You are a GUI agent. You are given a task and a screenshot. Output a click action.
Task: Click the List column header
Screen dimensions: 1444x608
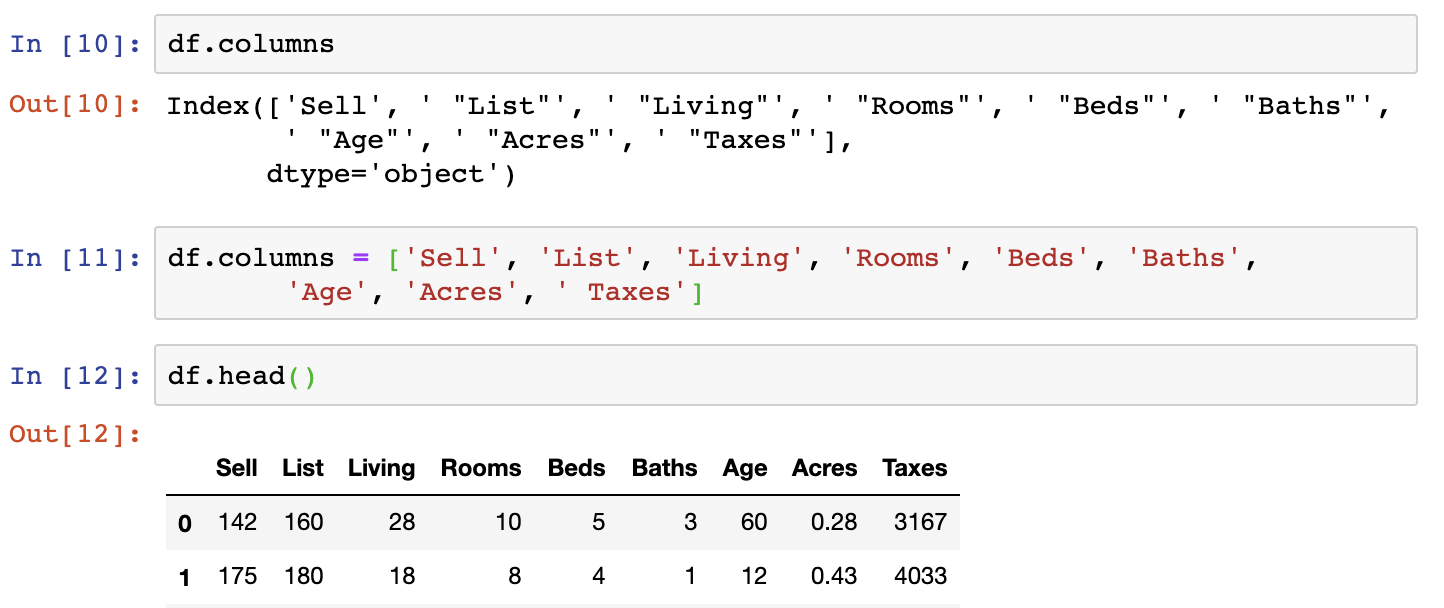[303, 468]
